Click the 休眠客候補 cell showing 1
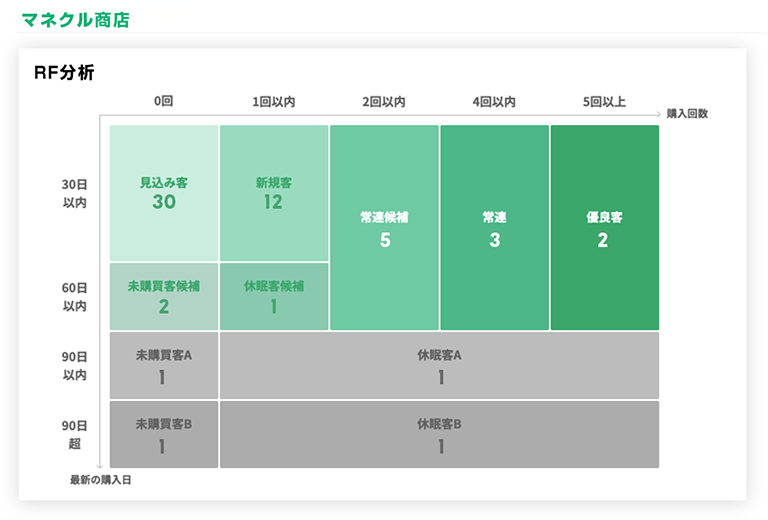The width and height of the screenshot is (768, 520). pos(274,297)
